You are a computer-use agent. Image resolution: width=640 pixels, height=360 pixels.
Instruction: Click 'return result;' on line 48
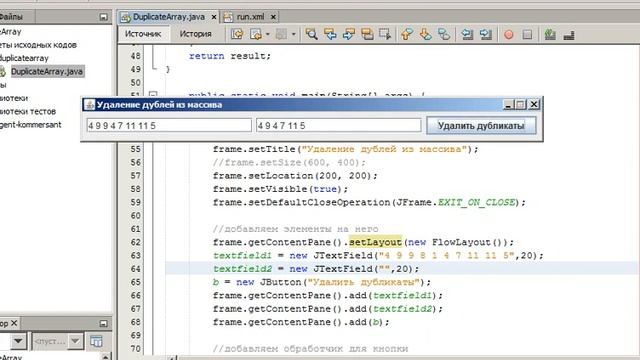[230, 56]
